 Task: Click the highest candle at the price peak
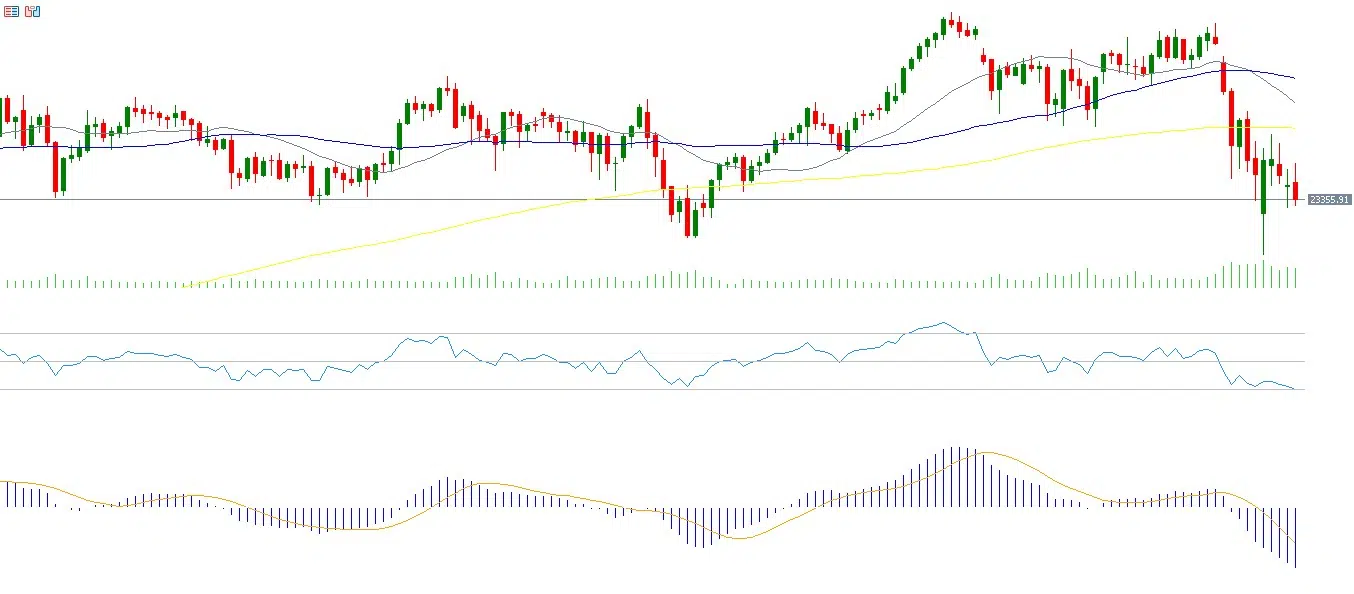click(x=951, y=24)
